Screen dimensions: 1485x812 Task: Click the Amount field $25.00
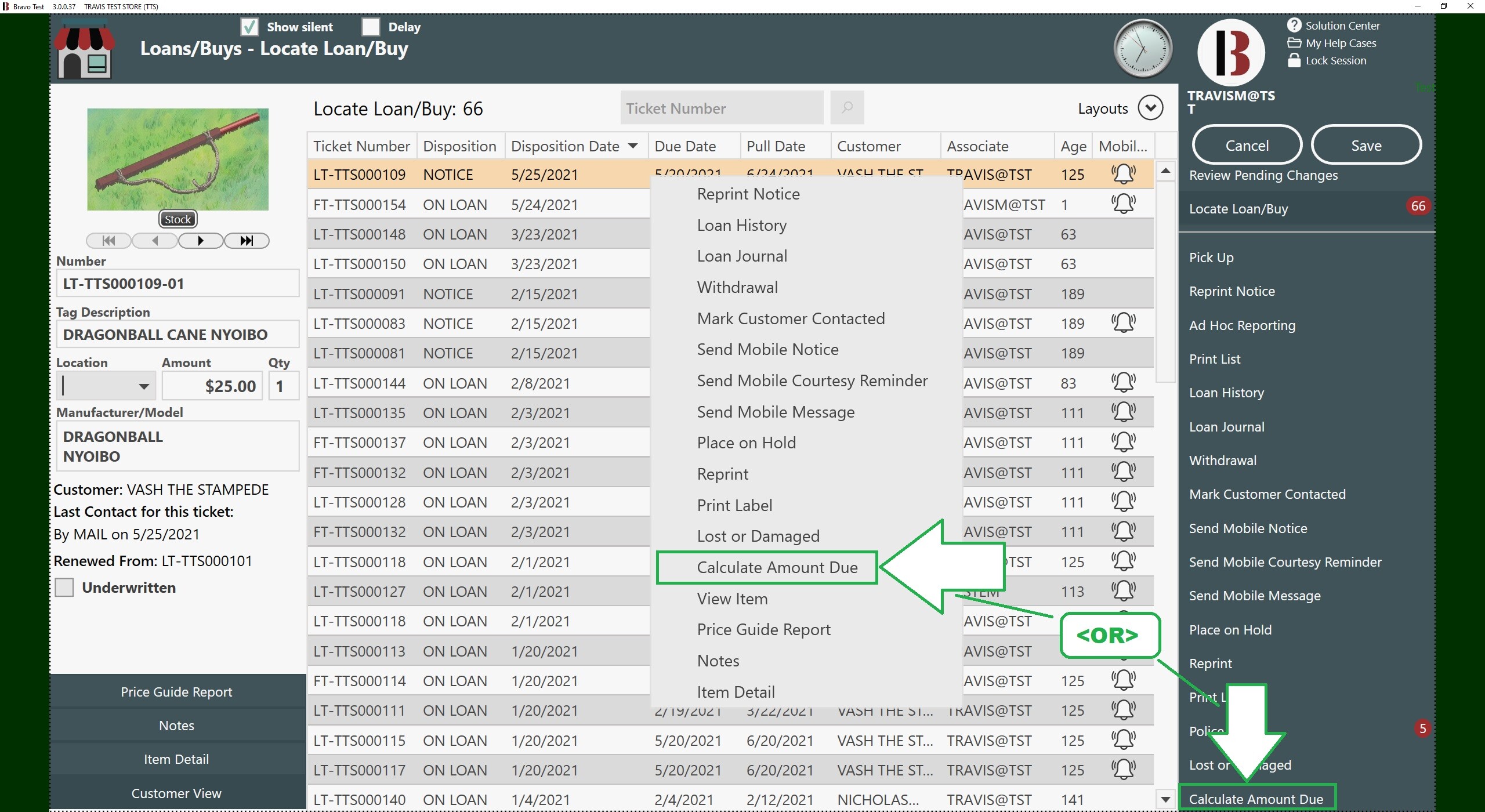[212, 386]
